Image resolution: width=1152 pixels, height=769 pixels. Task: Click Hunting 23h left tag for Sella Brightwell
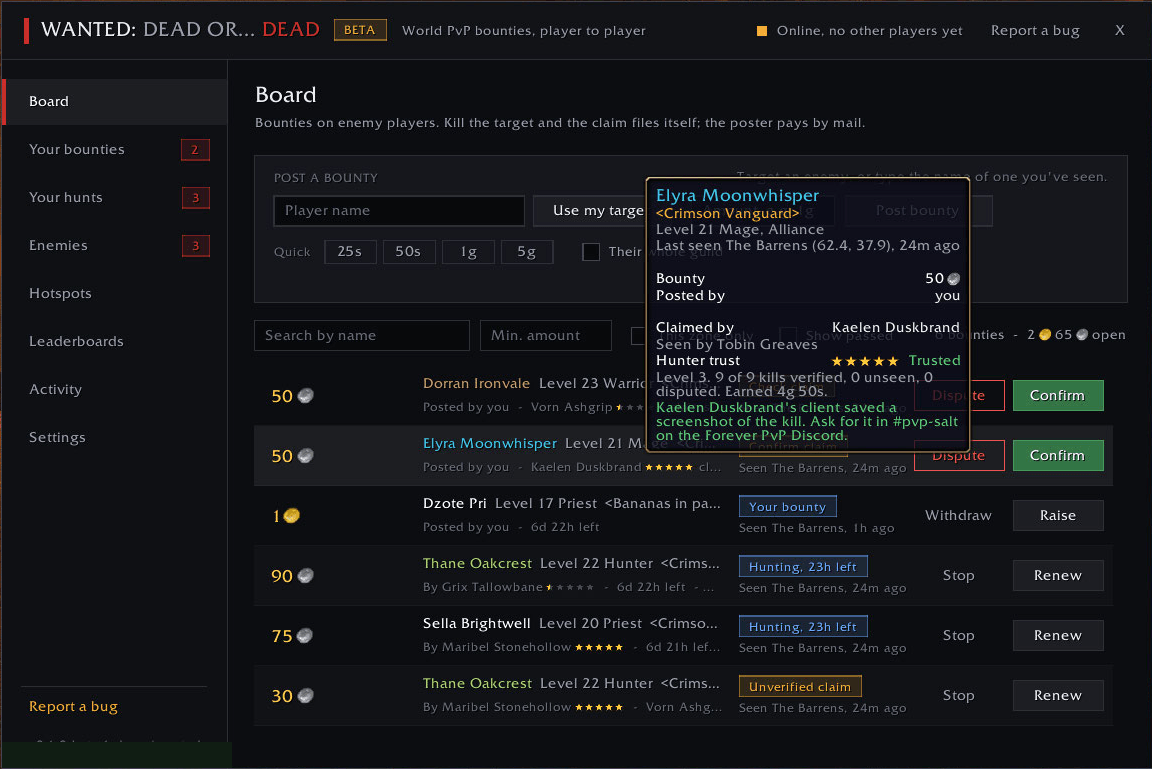click(x=803, y=627)
